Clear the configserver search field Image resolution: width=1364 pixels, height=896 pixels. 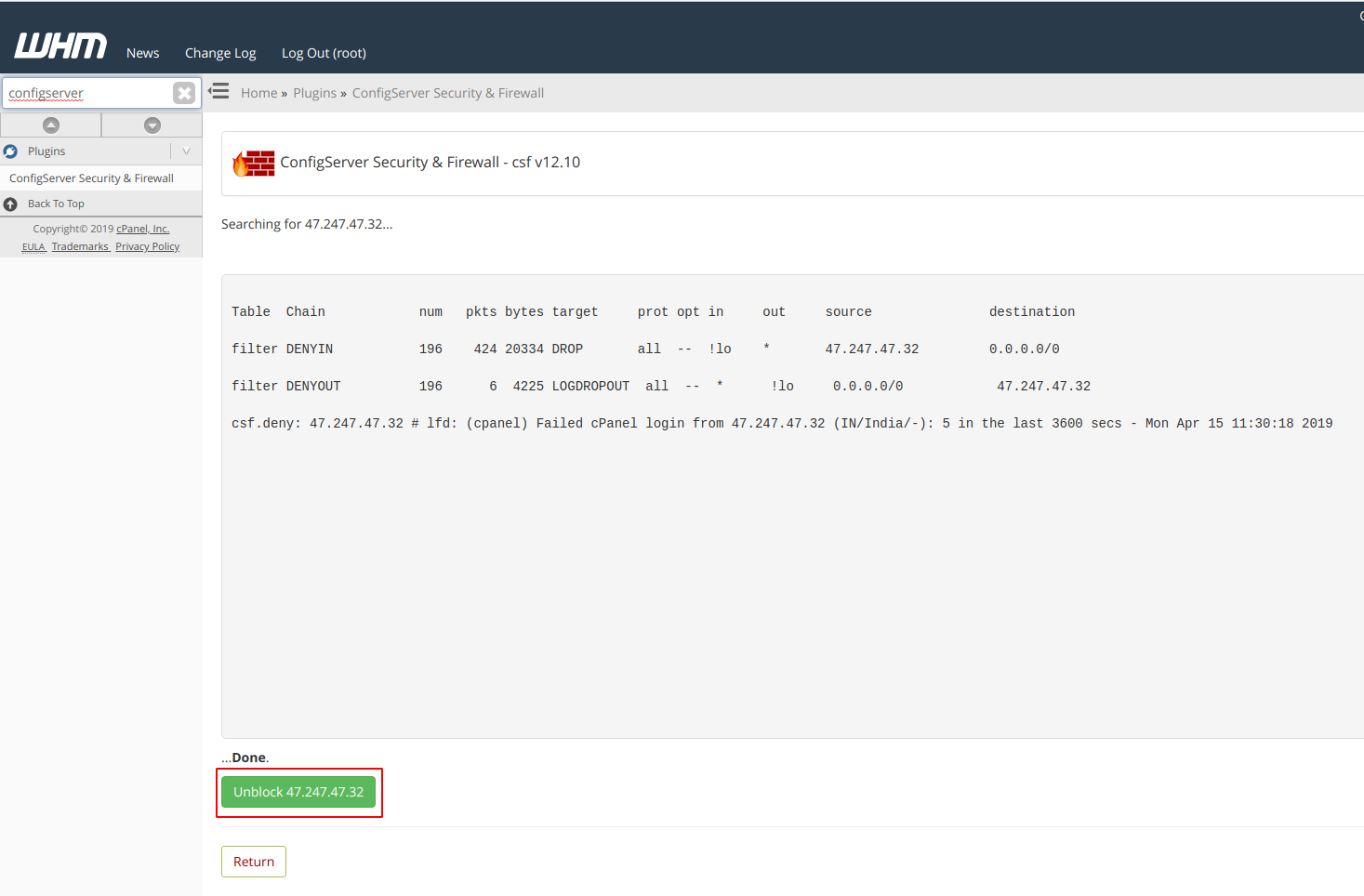(x=183, y=92)
